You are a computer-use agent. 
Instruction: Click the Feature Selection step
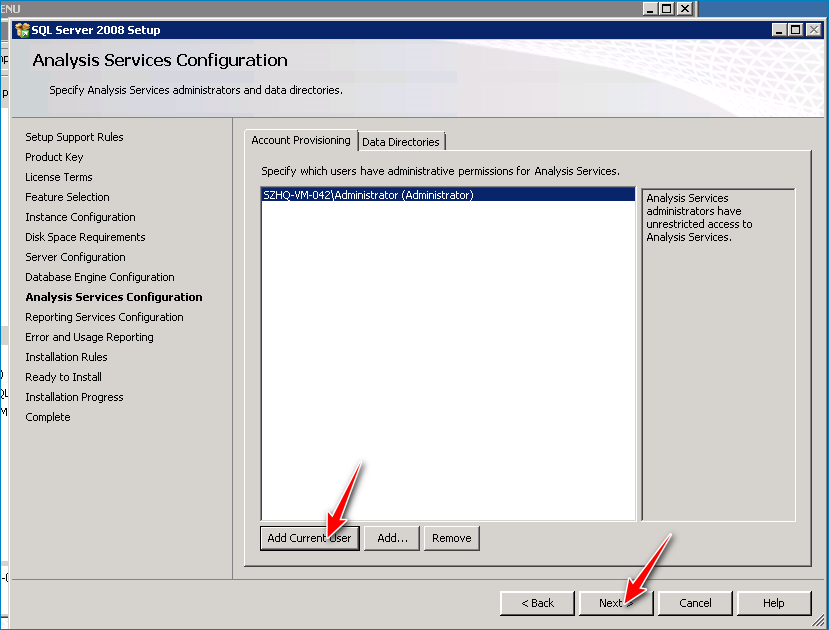pyautogui.click(x=67, y=197)
